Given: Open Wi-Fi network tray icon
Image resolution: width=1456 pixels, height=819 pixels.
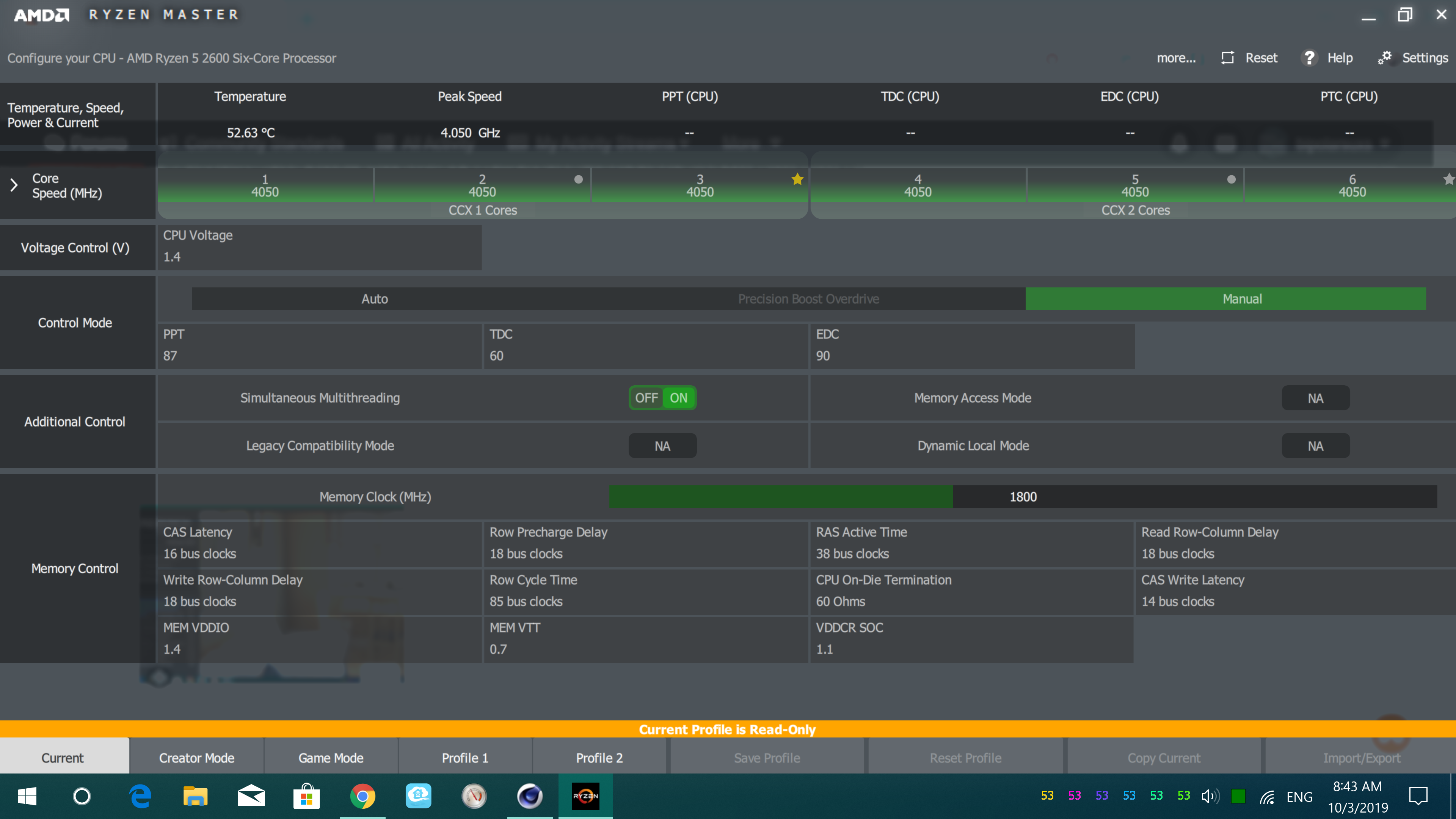Looking at the screenshot, I should click(x=1267, y=796).
